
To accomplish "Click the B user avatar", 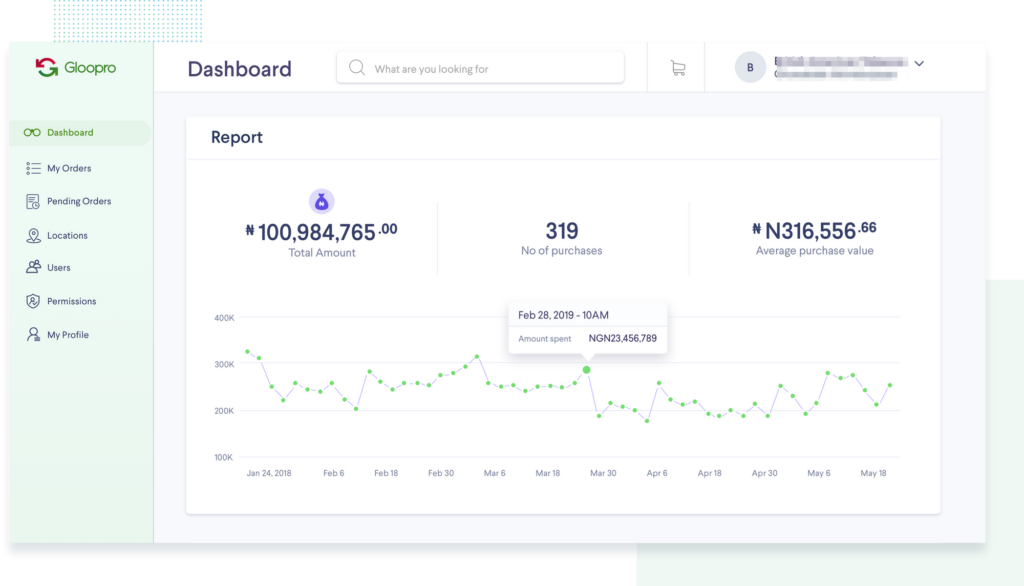I will 750,68.
